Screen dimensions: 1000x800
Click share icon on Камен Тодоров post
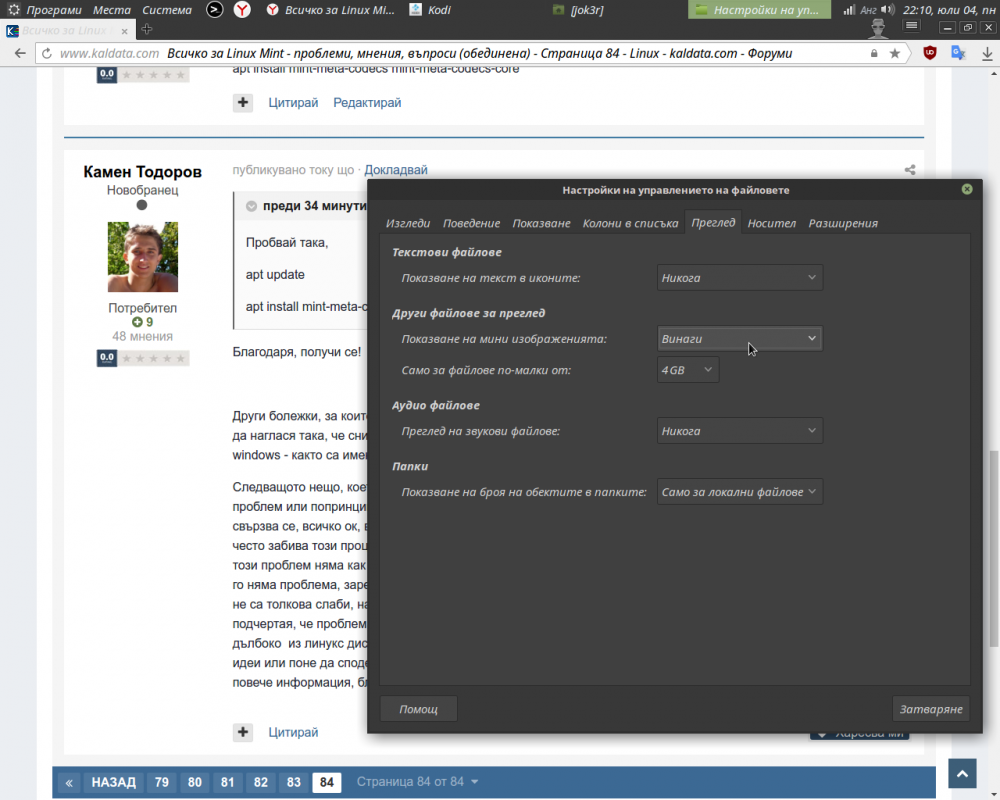coord(910,170)
